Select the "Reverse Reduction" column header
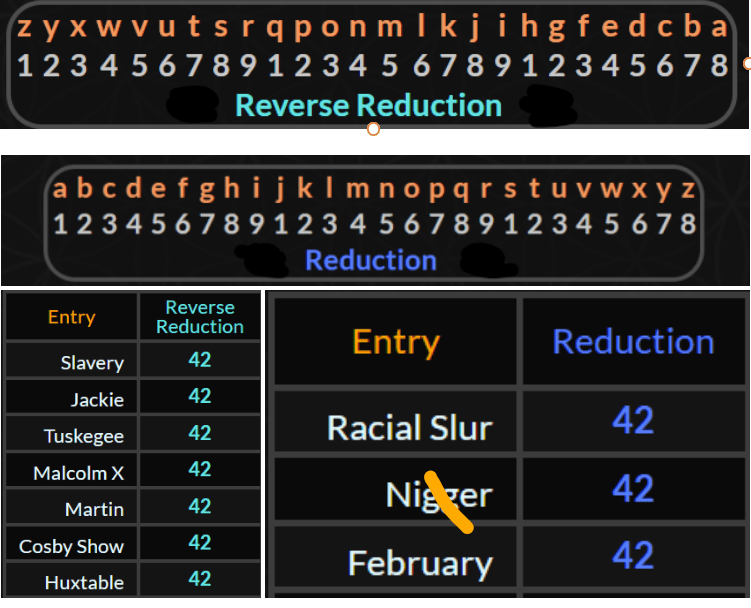Viewport: 751px width, 608px height. (x=200, y=317)
